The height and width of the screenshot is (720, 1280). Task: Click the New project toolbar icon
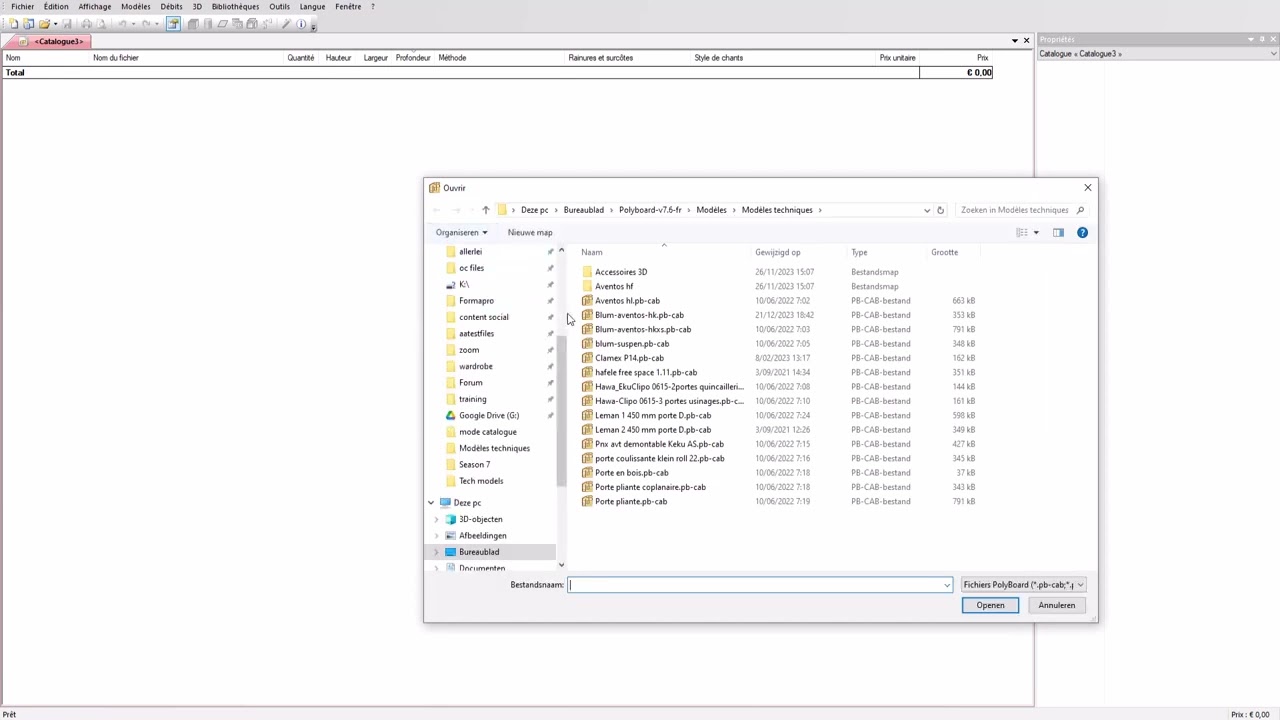pyautogui.click(x=28, y=24)
